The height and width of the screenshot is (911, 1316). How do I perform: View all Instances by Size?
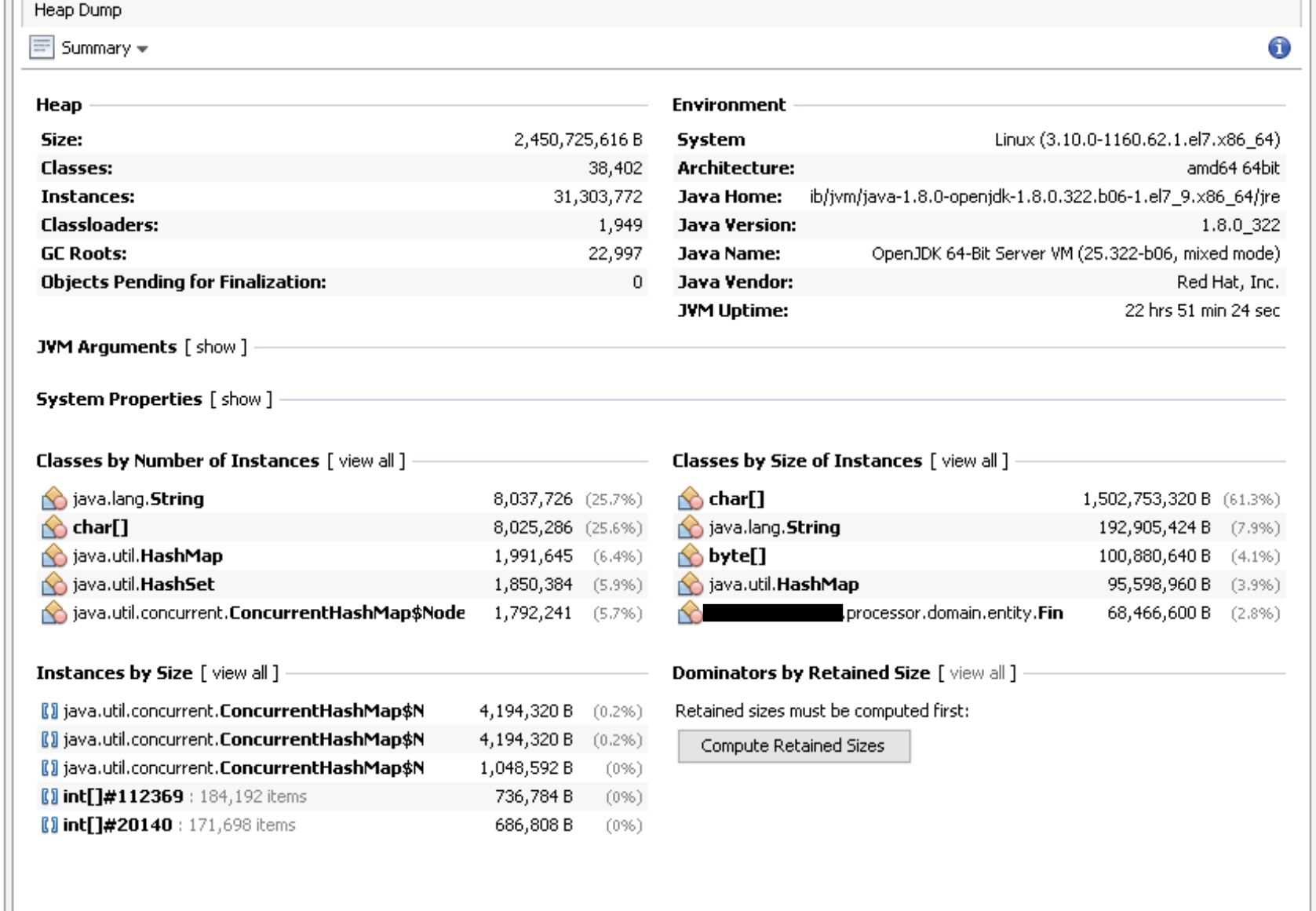pyautogui.click(x=240, y=673)
